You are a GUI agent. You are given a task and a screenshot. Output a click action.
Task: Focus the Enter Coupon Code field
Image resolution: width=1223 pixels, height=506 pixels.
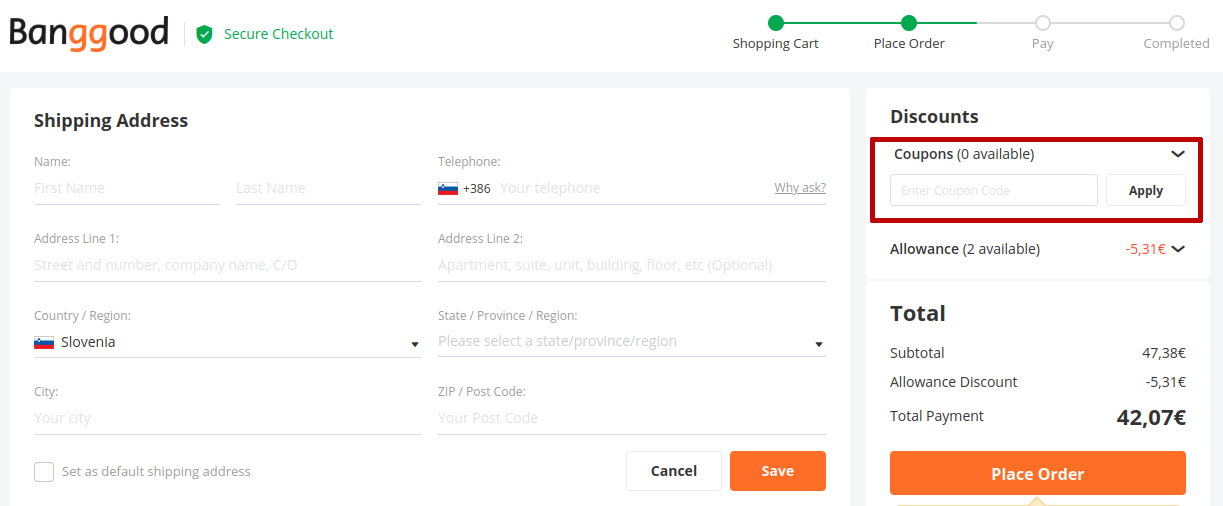click(994, 190)
